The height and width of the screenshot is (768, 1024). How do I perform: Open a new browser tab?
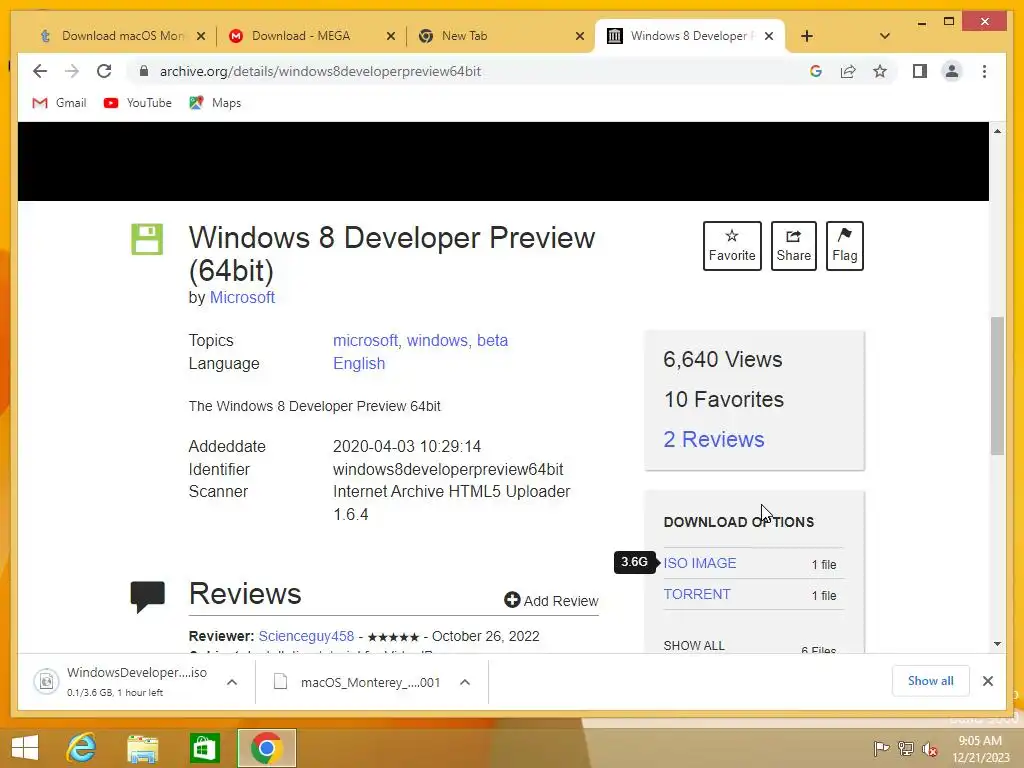(x=807, y=36)
